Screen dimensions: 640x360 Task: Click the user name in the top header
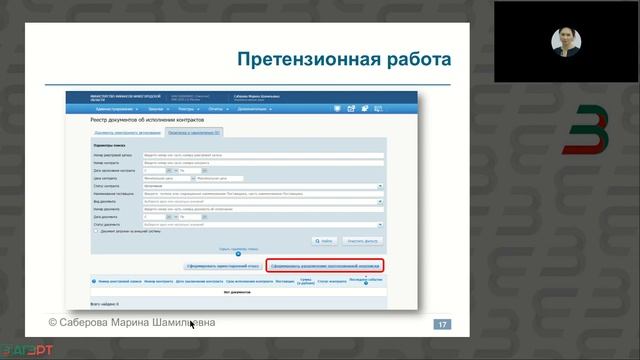click(257, 97)
